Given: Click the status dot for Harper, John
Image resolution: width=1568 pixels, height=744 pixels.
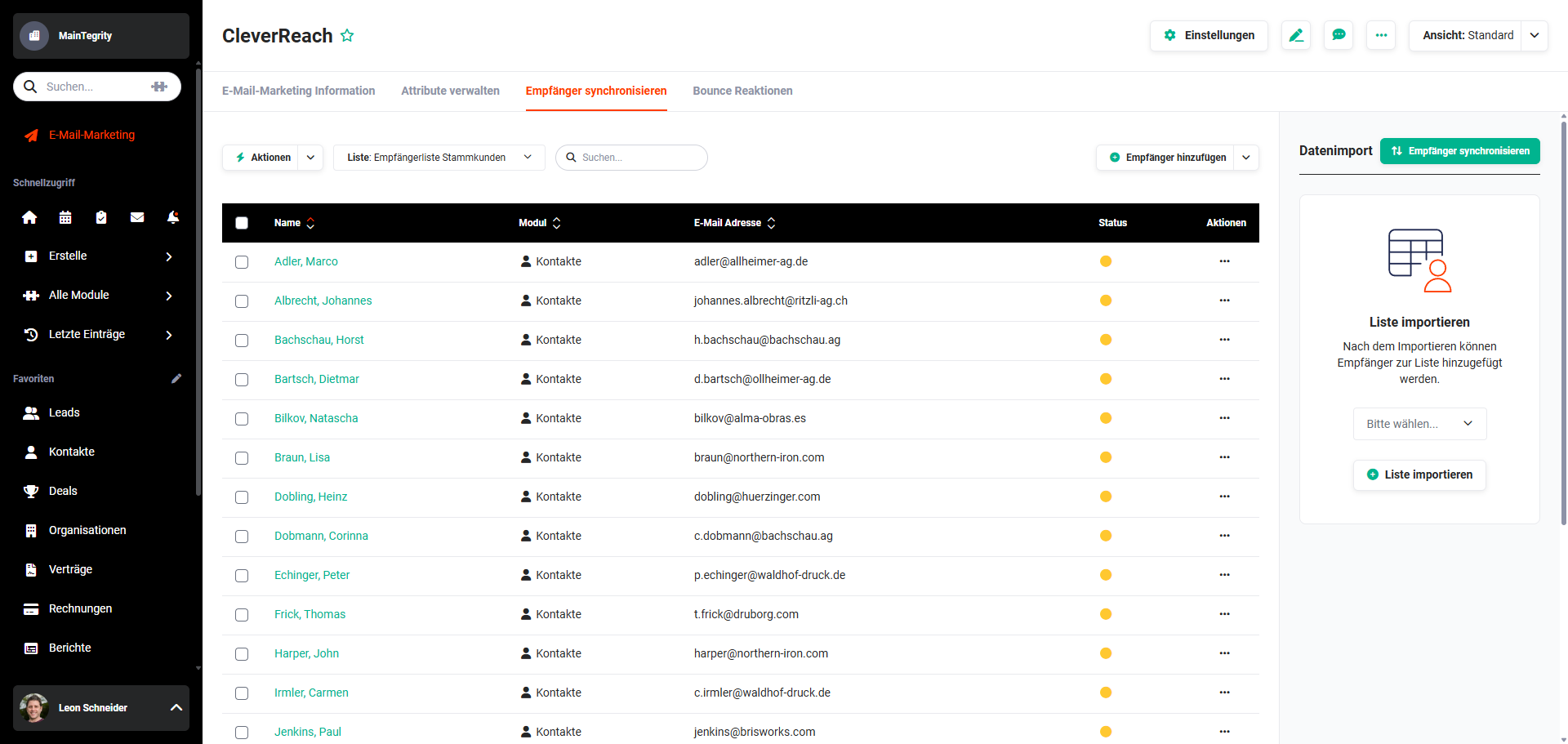Looking at the screenshot, I should (1106, 653).
